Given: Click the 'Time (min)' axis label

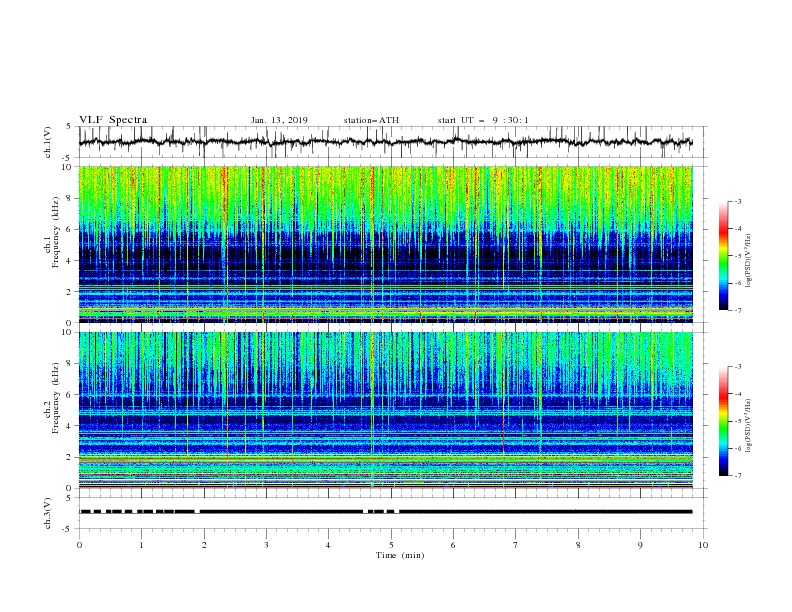Looking at the screenshot, I should (400, 555).
